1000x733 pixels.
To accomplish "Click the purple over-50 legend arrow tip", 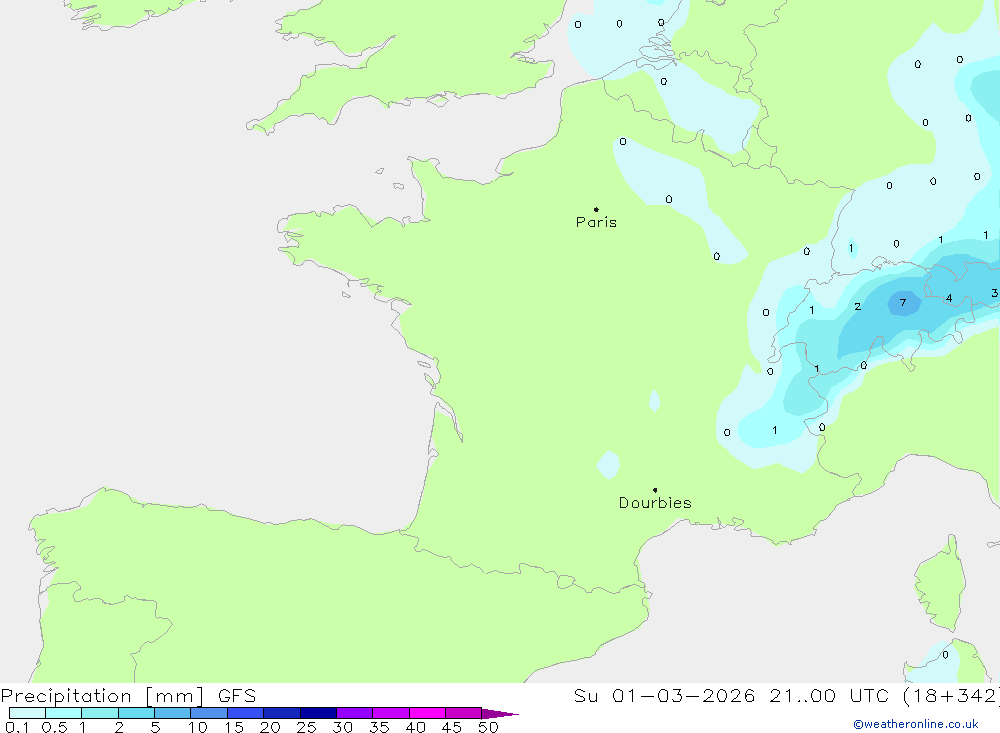I will (x=500, y=714).
